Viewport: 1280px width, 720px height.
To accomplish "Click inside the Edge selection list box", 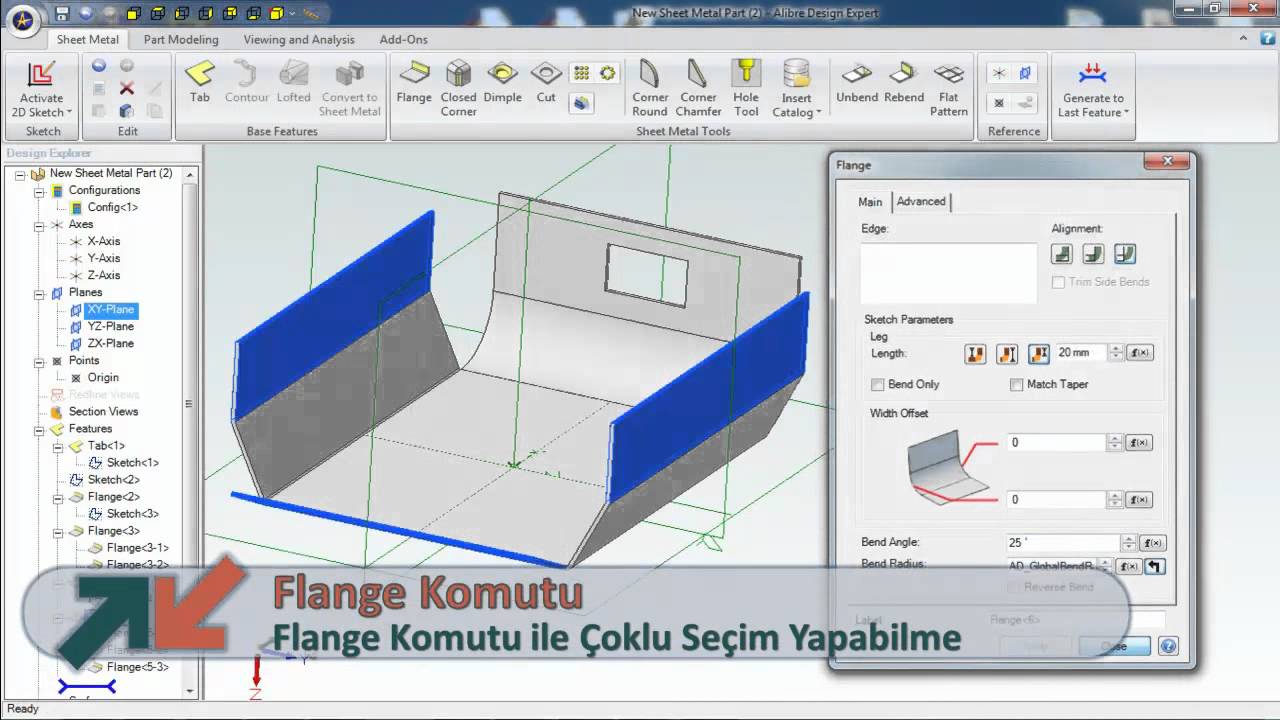I will [x=948, y=272].
